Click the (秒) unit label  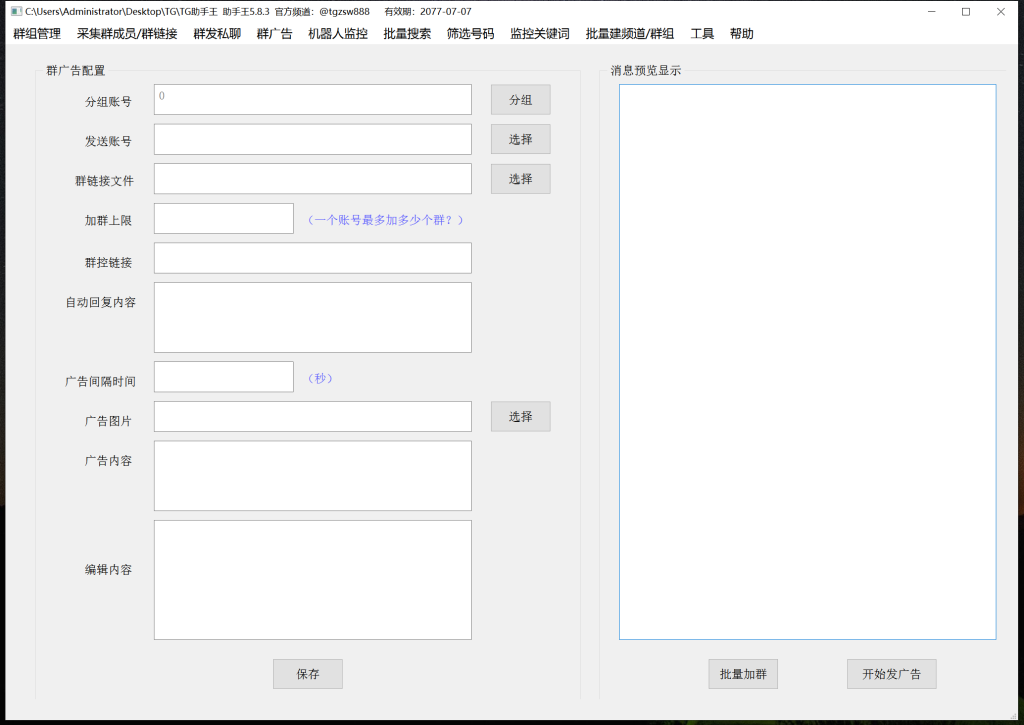[320, 378]
